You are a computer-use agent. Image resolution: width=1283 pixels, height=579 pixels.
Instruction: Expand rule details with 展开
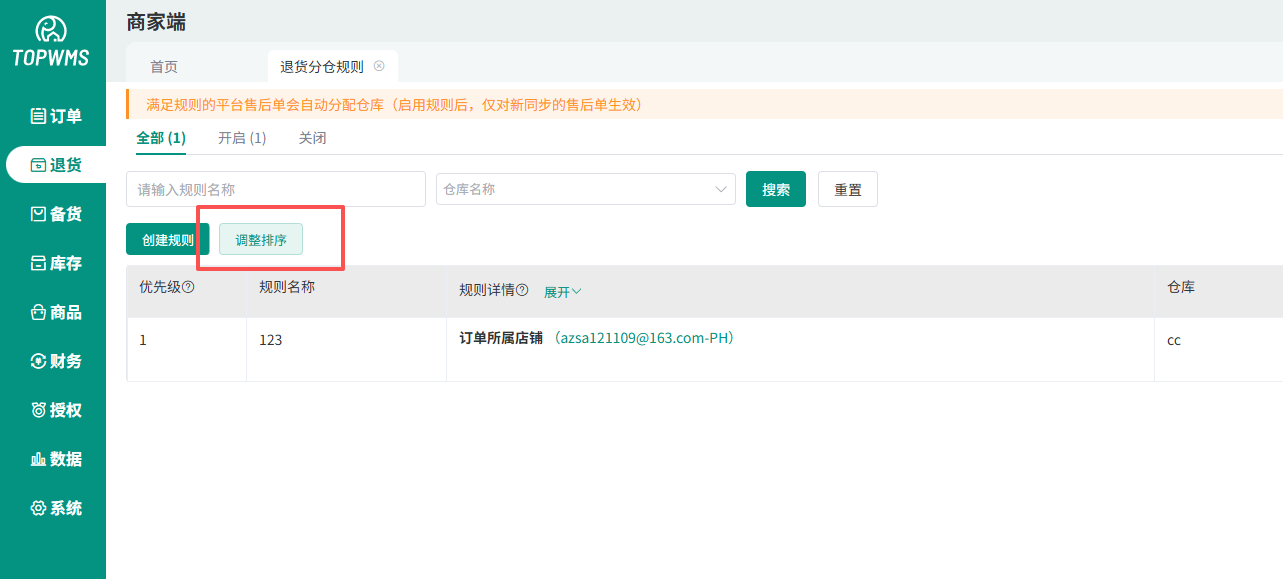pyautogui.click(x=563, y=292)
